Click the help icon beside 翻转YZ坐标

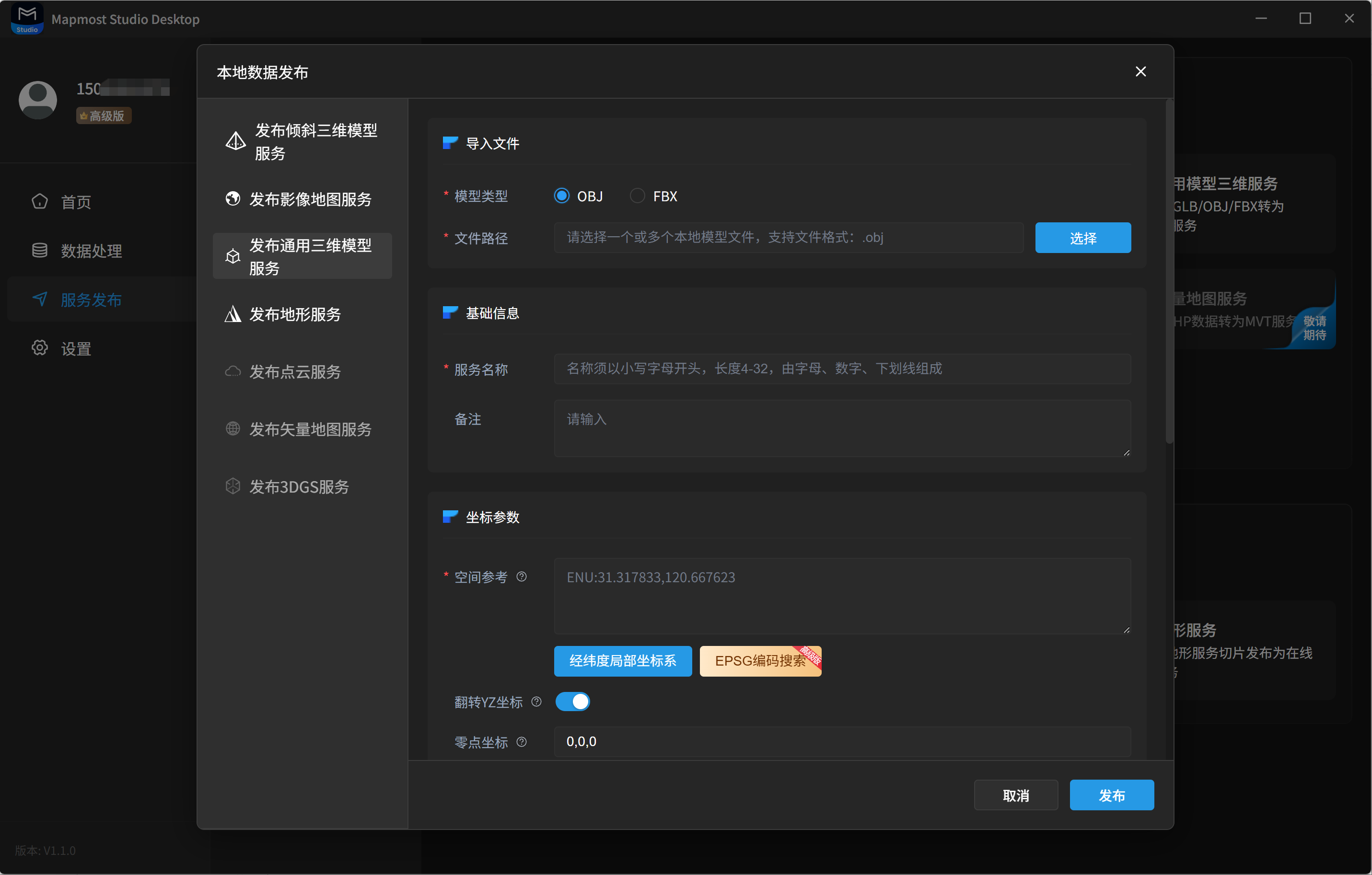tap(536, 701)
